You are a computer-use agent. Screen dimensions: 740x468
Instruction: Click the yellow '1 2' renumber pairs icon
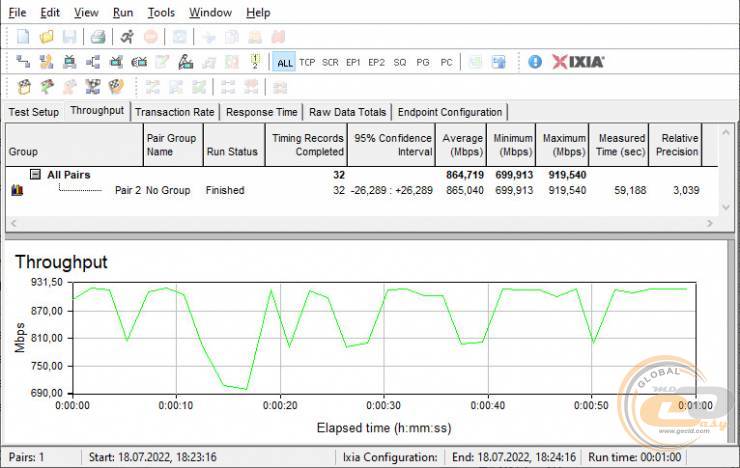[x=255, y=62]
